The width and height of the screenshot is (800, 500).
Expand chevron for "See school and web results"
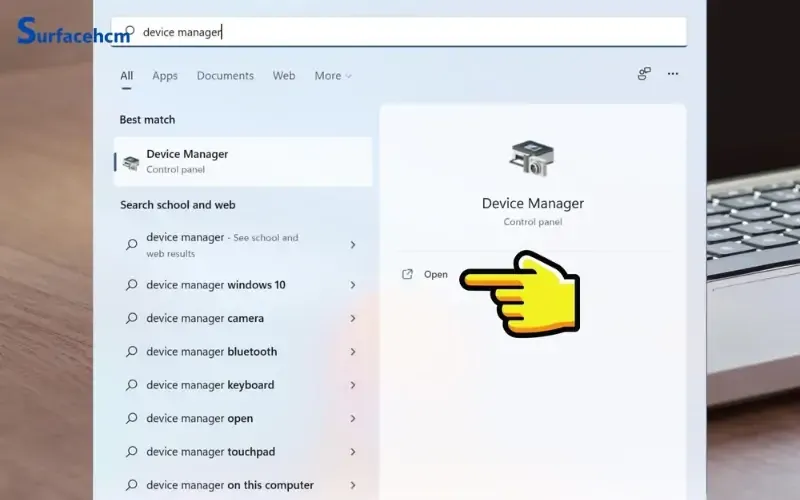[x=353, y=245]
